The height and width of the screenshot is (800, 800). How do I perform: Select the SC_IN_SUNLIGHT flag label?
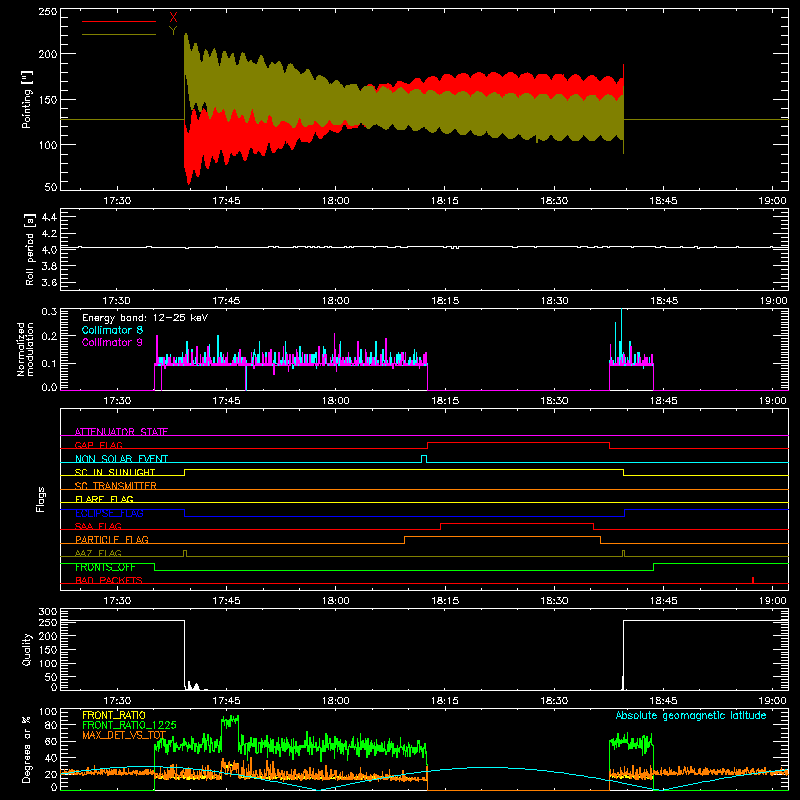pyautogui.click(x=115, y=472)
